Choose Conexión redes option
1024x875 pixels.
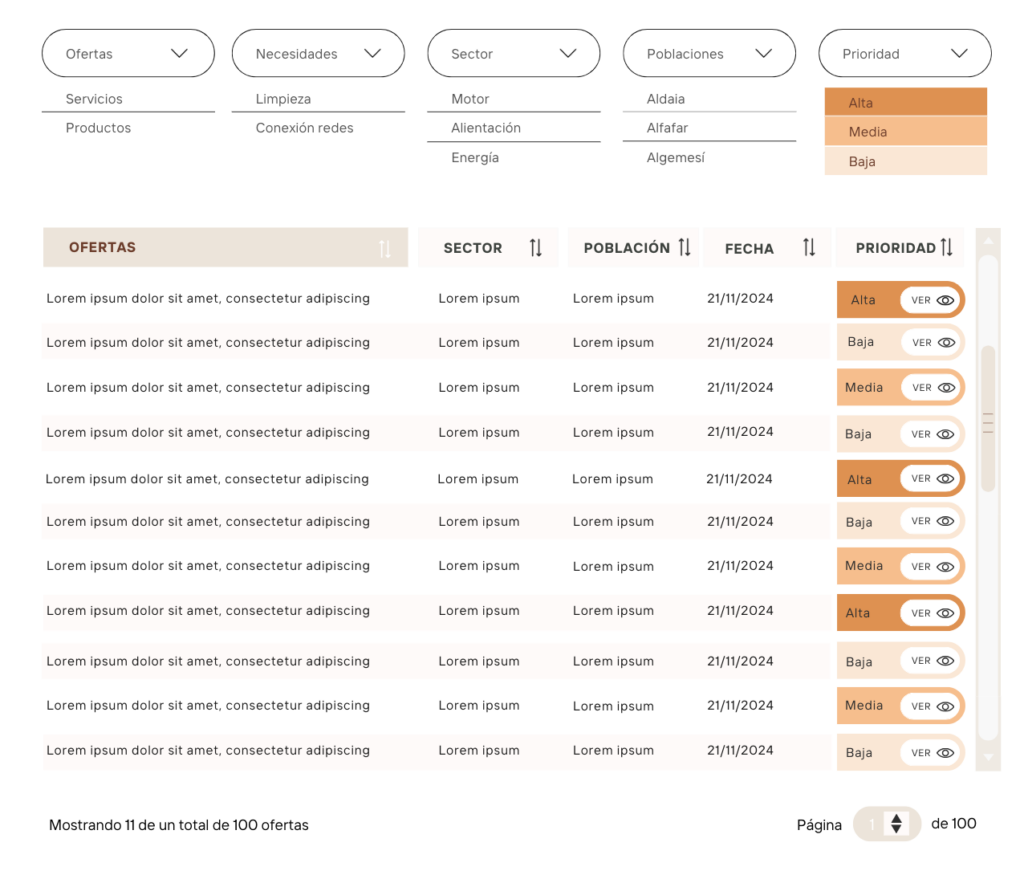(x=304, y=128)
